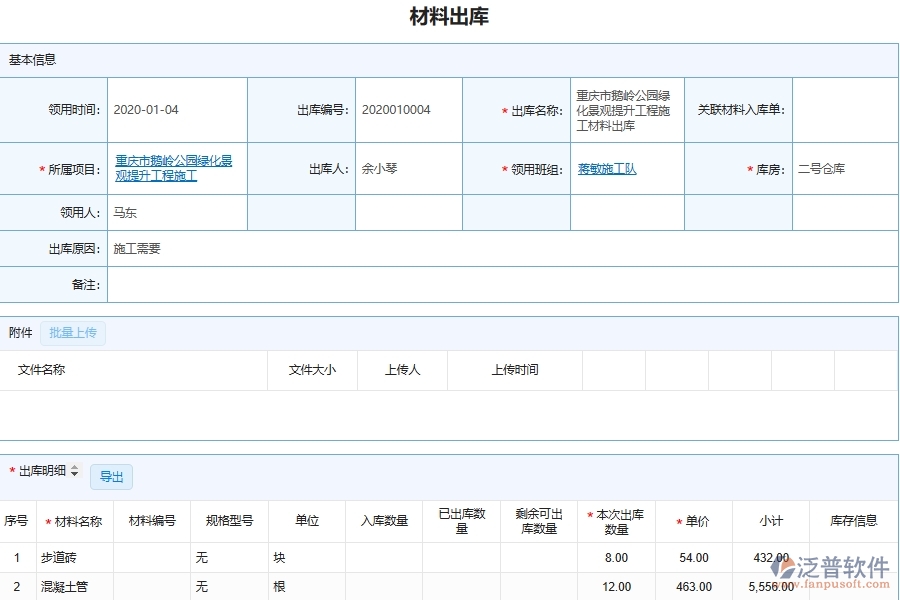The width and height of the screenshot is (900, 600).
Task: Click the 附件 attachments label
Action: click(x=20, y=332)
